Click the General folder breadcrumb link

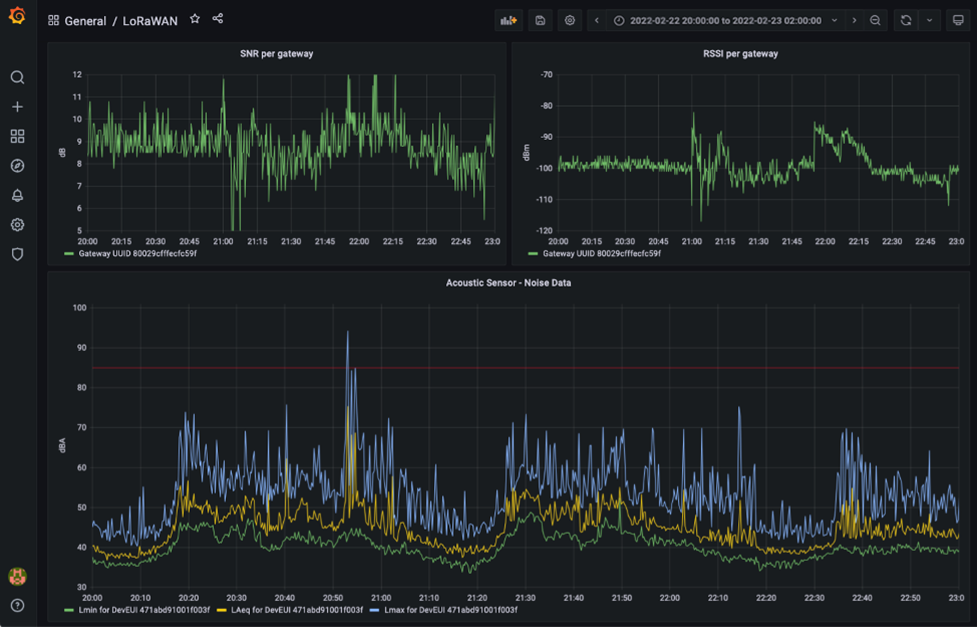point(85,20)
